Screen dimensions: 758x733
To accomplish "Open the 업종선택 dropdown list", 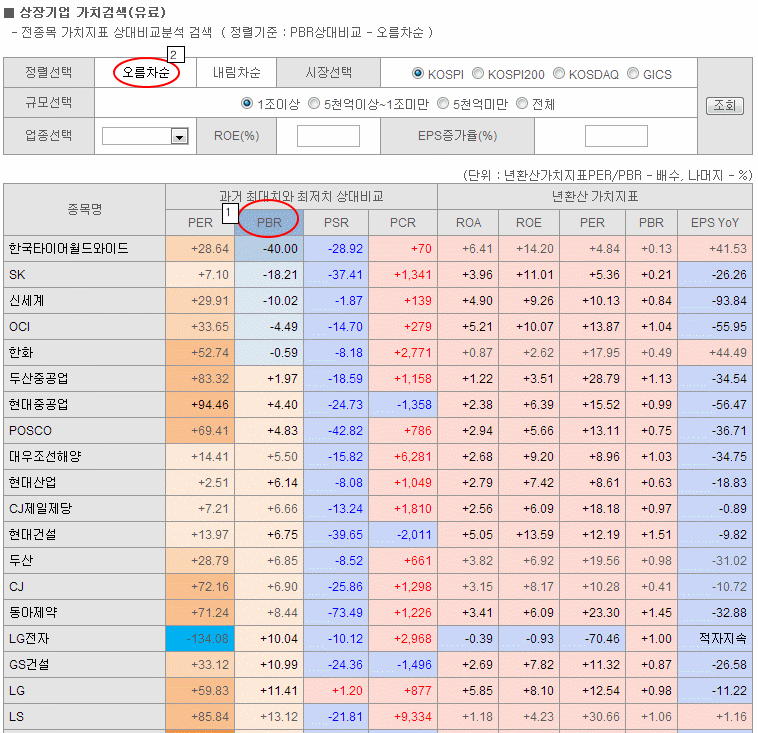I will coord(145,136).
